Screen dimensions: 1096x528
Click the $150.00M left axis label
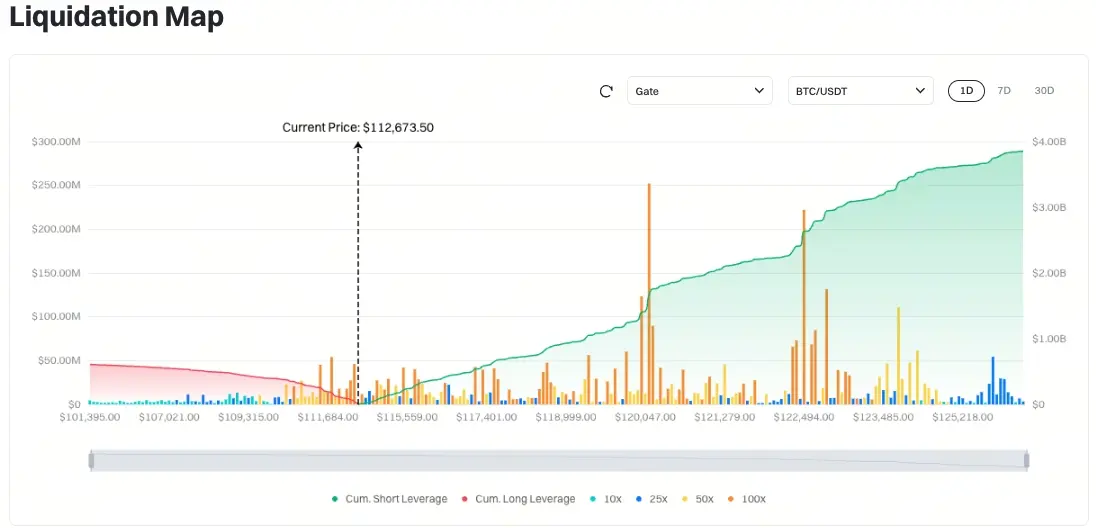(56, 273)
